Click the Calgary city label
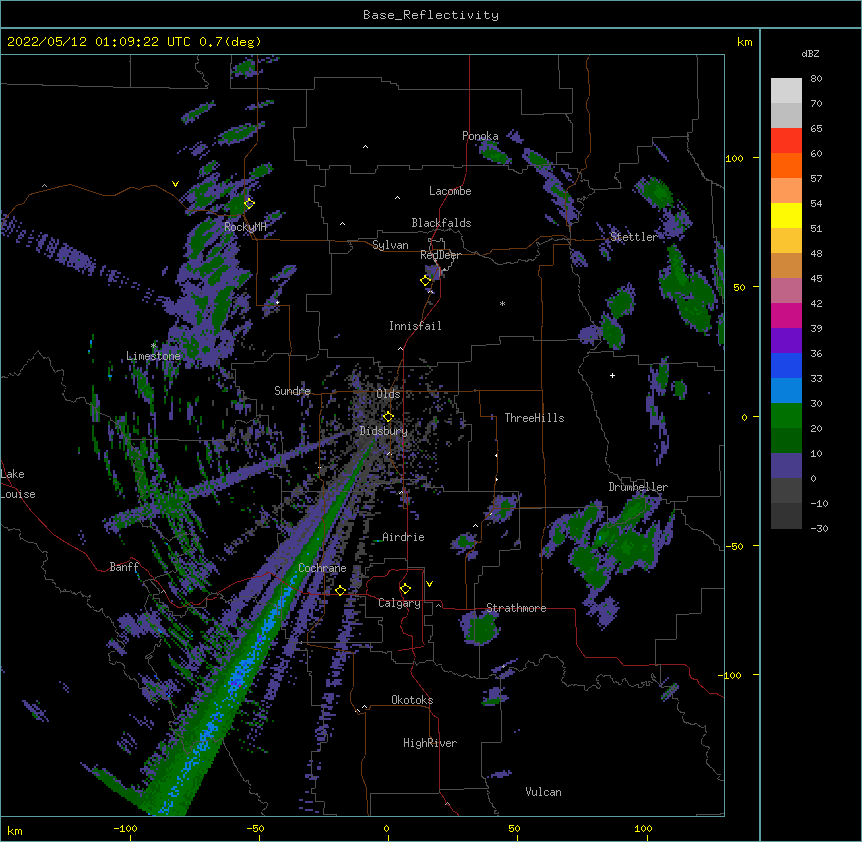This screenshot has height=842, width=862. [399, 603]
